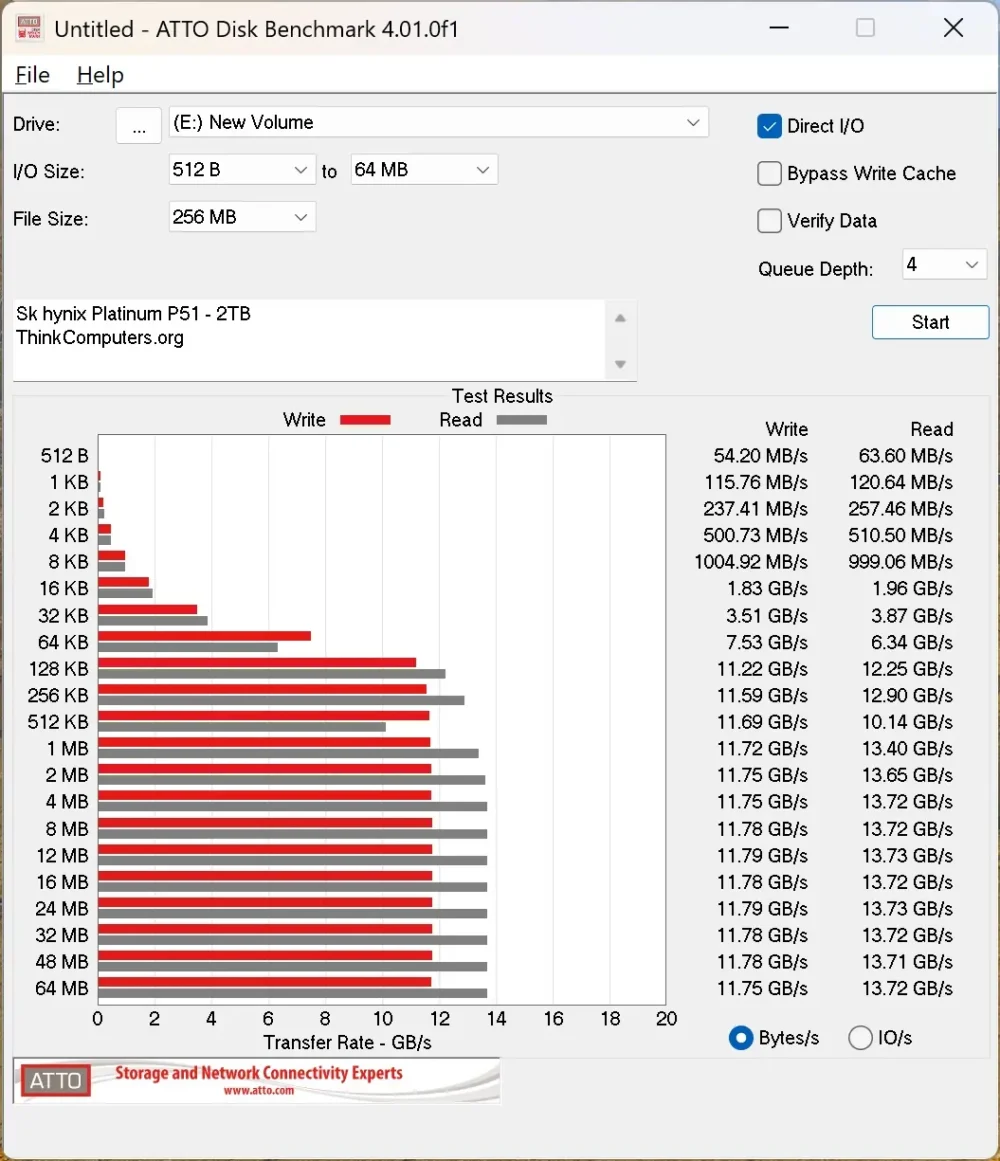The height and width of the screenshot is (1161, 1000).
Task: Click the Transfer Rate - GB/s axis label
Action: [x=347, y=1043]
